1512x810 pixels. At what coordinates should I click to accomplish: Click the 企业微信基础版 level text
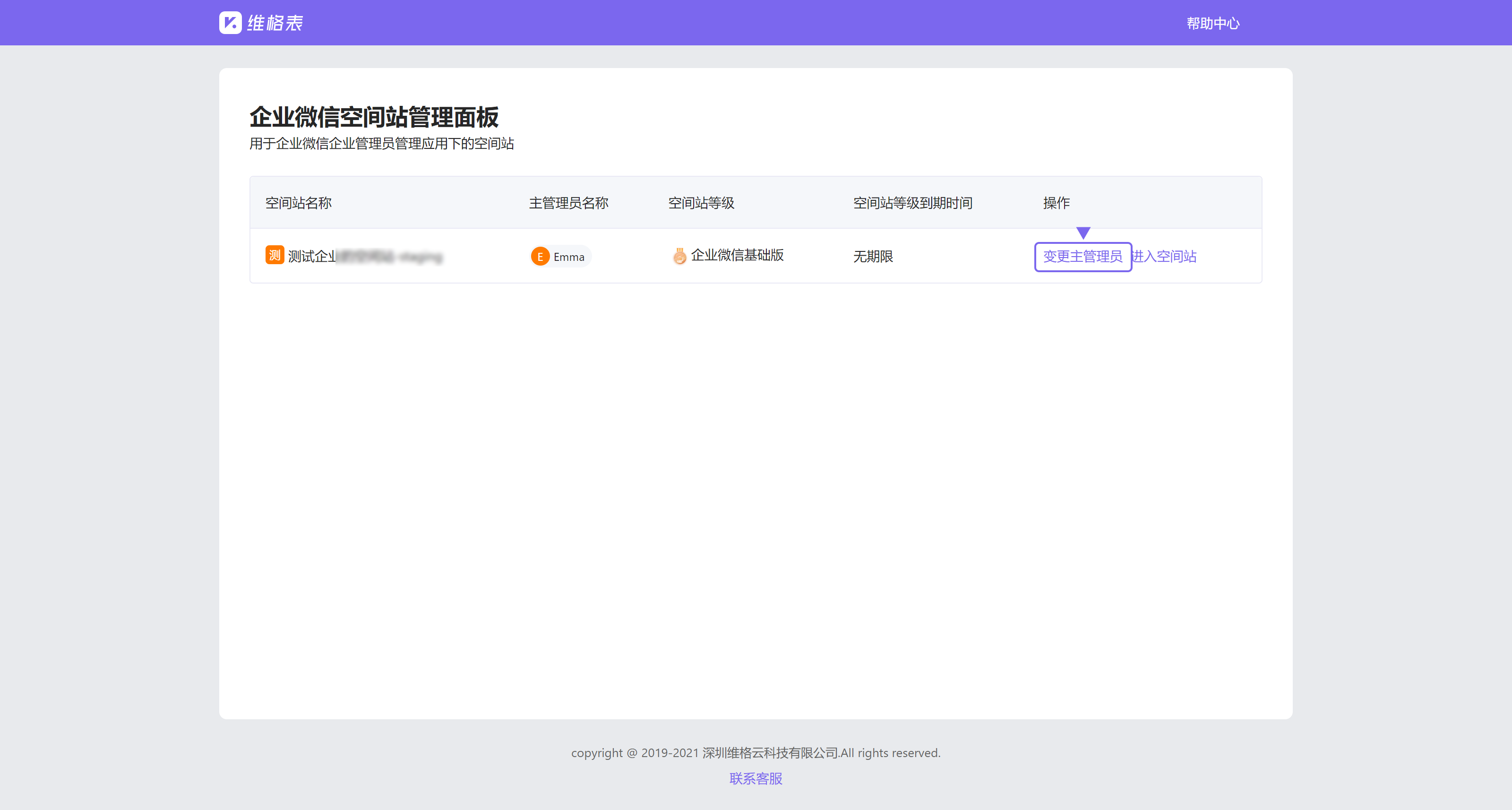tap(737, 255)
